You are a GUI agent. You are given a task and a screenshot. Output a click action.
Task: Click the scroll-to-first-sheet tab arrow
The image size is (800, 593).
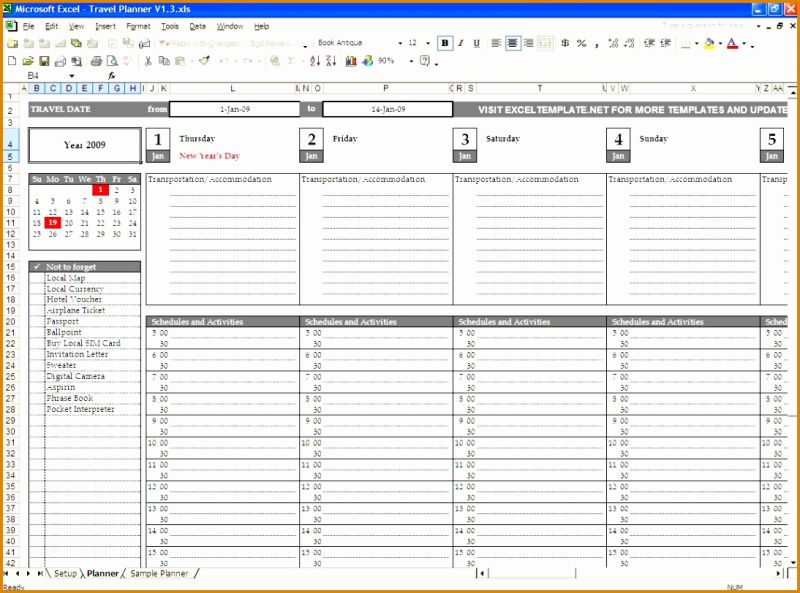point(6,574)
